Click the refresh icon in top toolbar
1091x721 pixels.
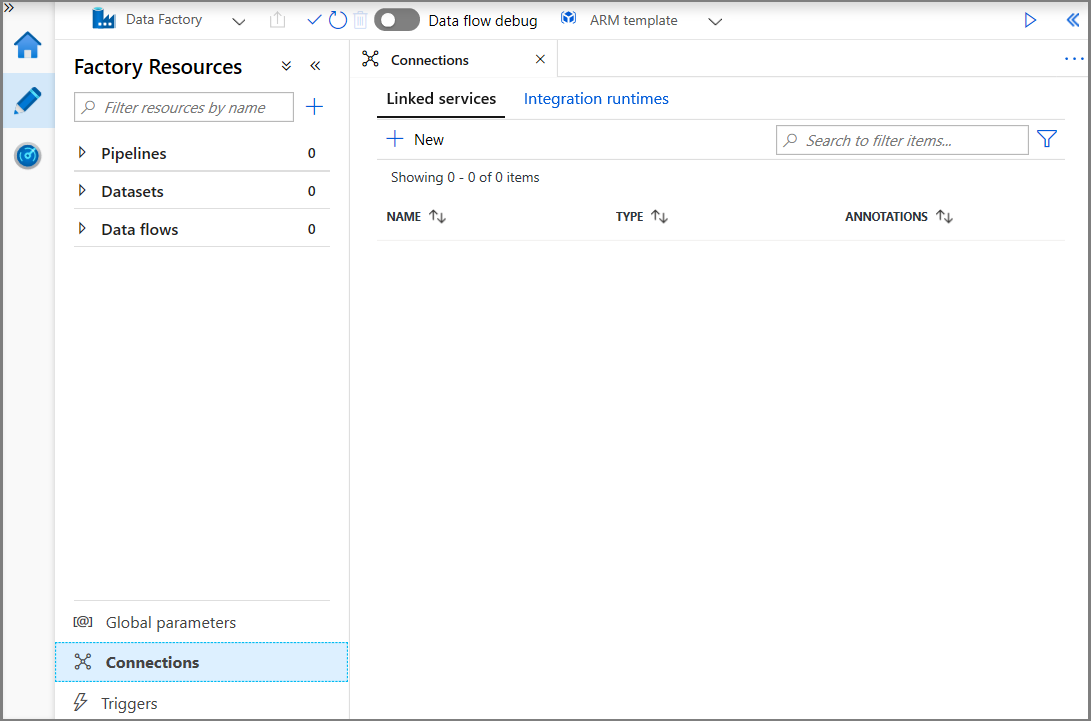[338, 20]
